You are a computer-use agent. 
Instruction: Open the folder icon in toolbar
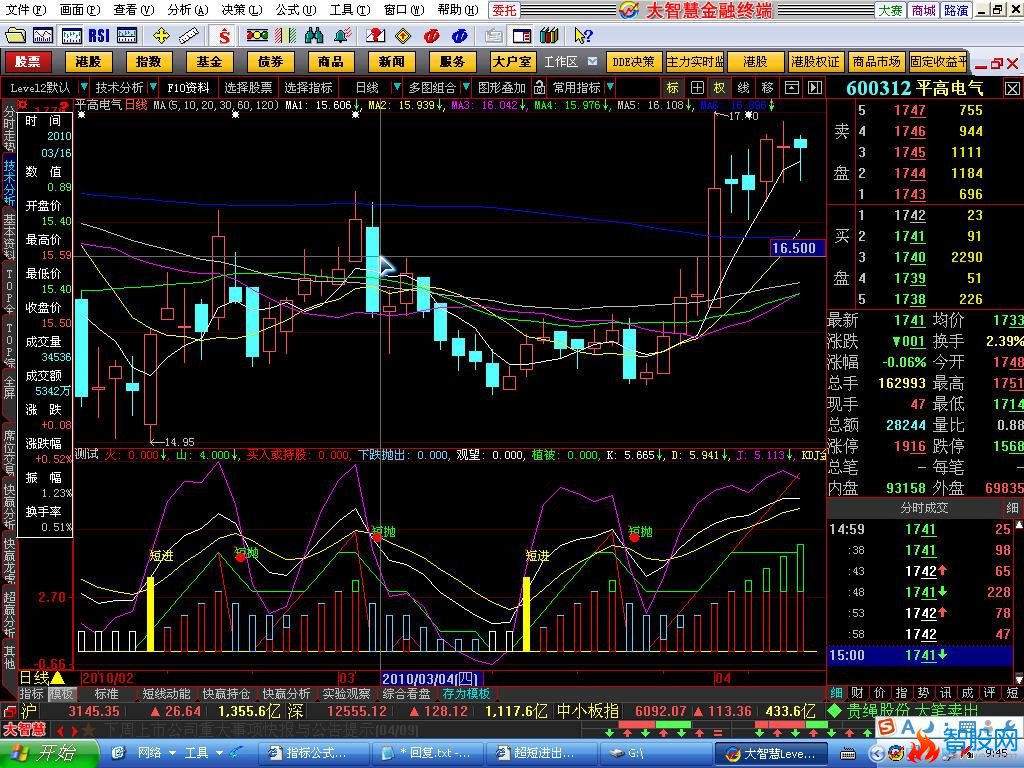[x=15, y=35]
